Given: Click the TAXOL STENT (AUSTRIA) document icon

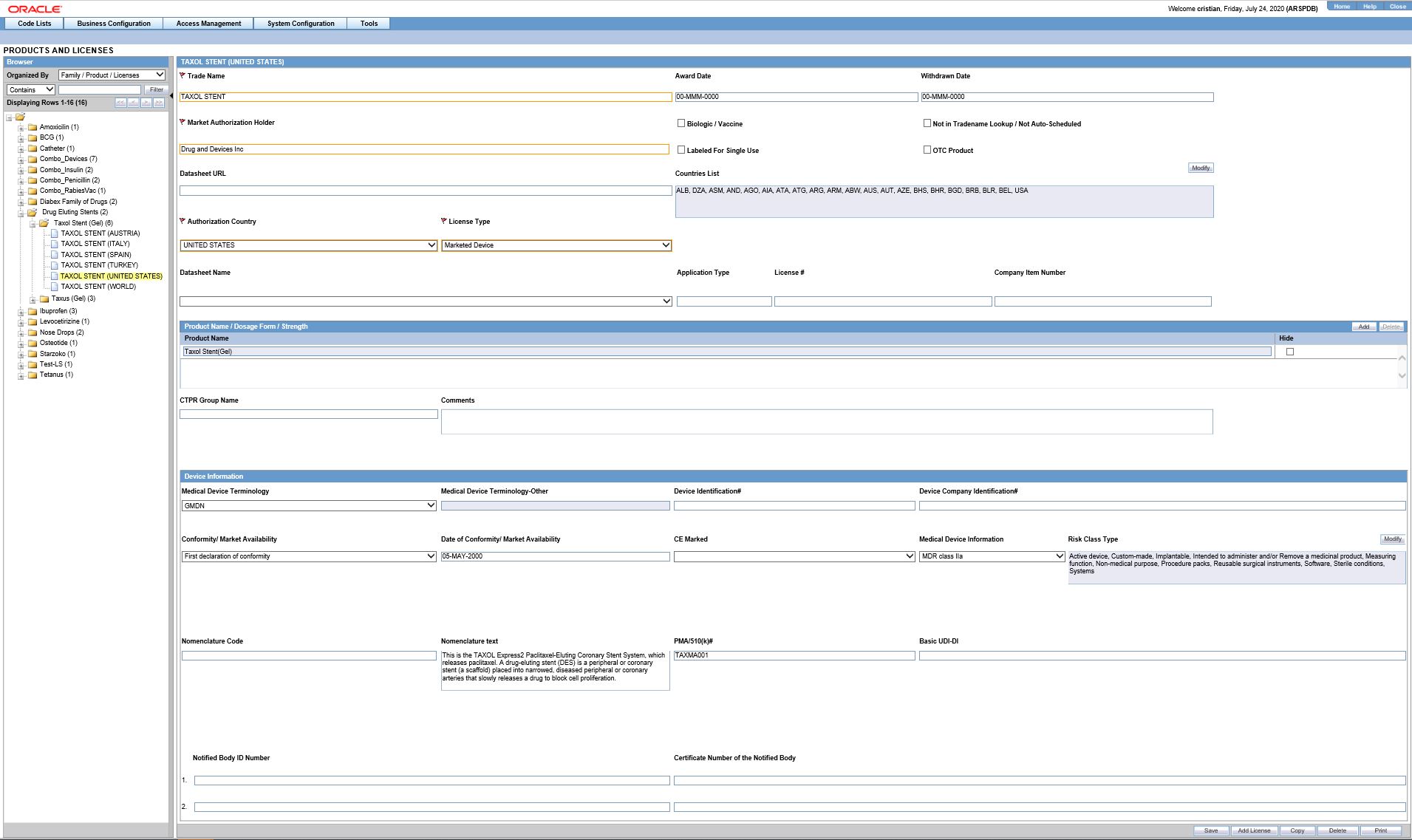Looking at the screenshot, I should [x=55, y=233].
